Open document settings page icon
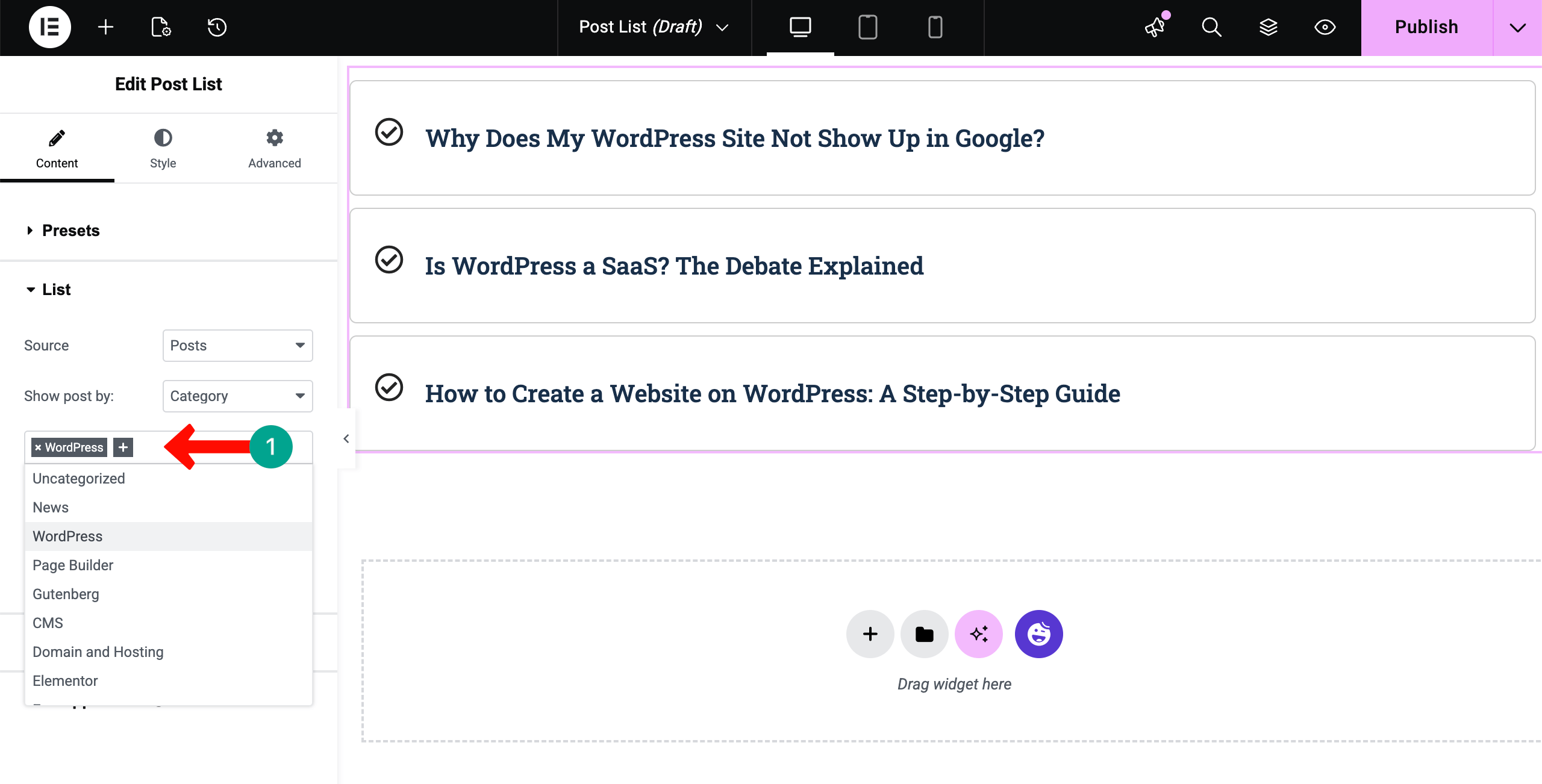 point(161,27)
